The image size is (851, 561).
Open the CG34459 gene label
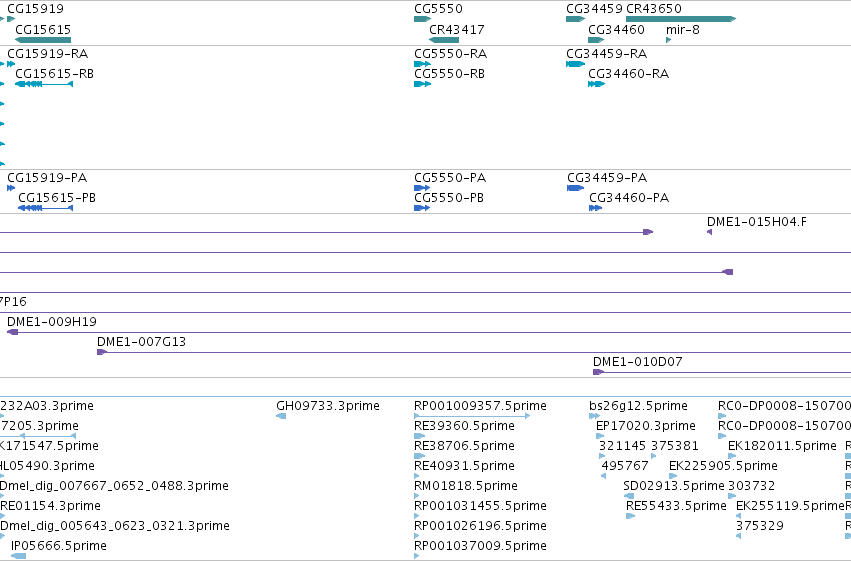(x=594, y=9)
